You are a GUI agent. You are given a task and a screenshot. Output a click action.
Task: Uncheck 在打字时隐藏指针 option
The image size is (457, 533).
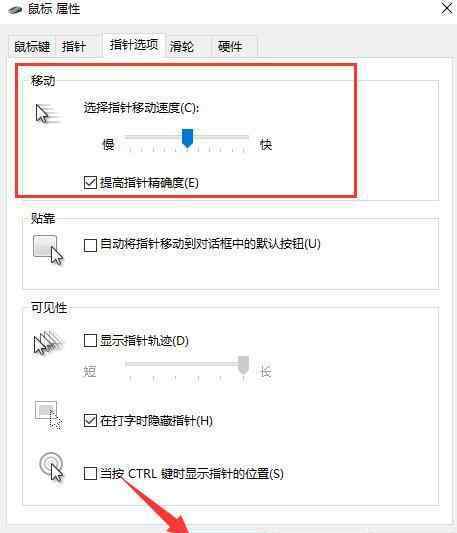point(90,421)
